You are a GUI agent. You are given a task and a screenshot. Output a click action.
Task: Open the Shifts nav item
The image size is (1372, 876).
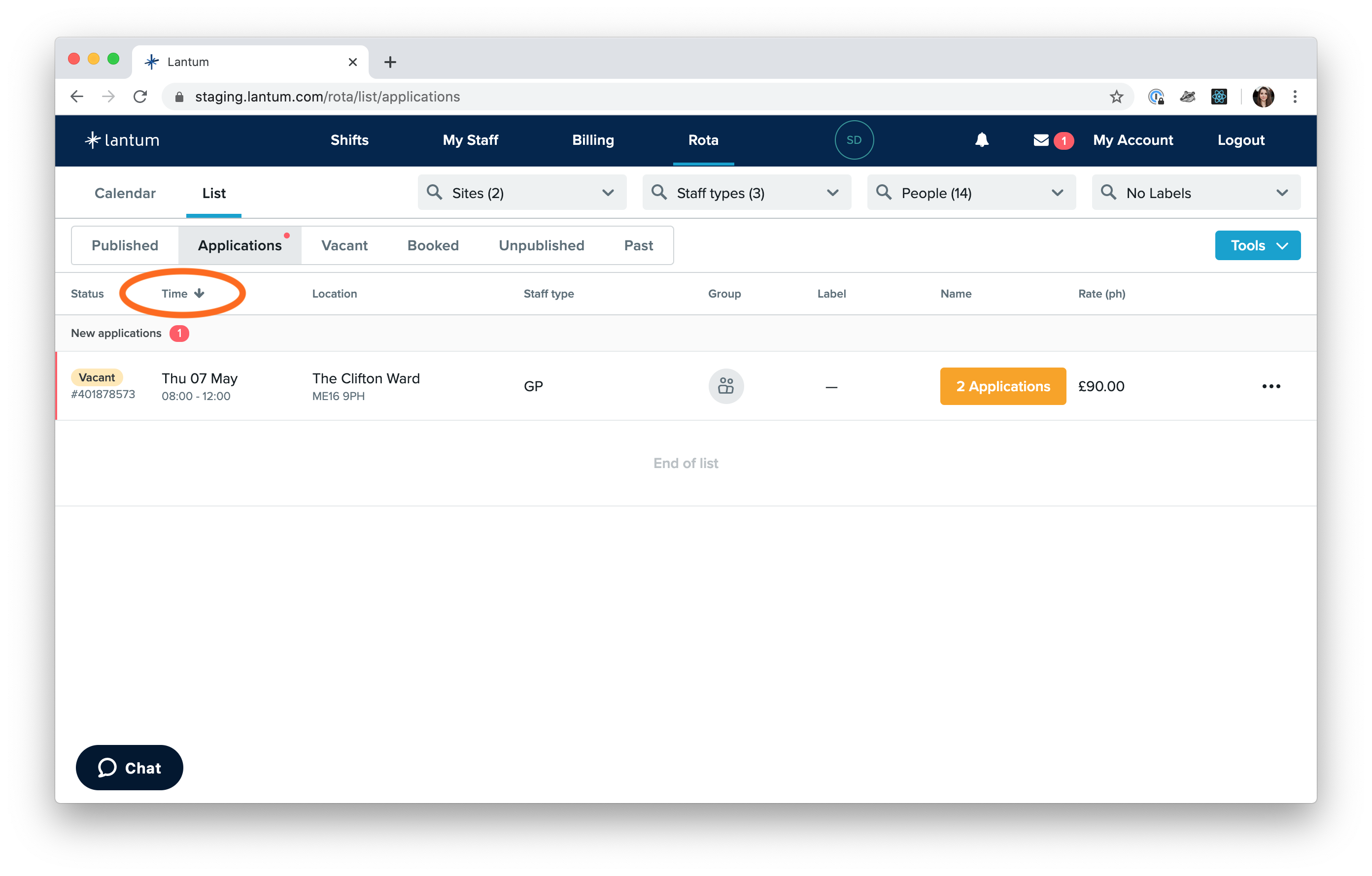pos(349,140)
